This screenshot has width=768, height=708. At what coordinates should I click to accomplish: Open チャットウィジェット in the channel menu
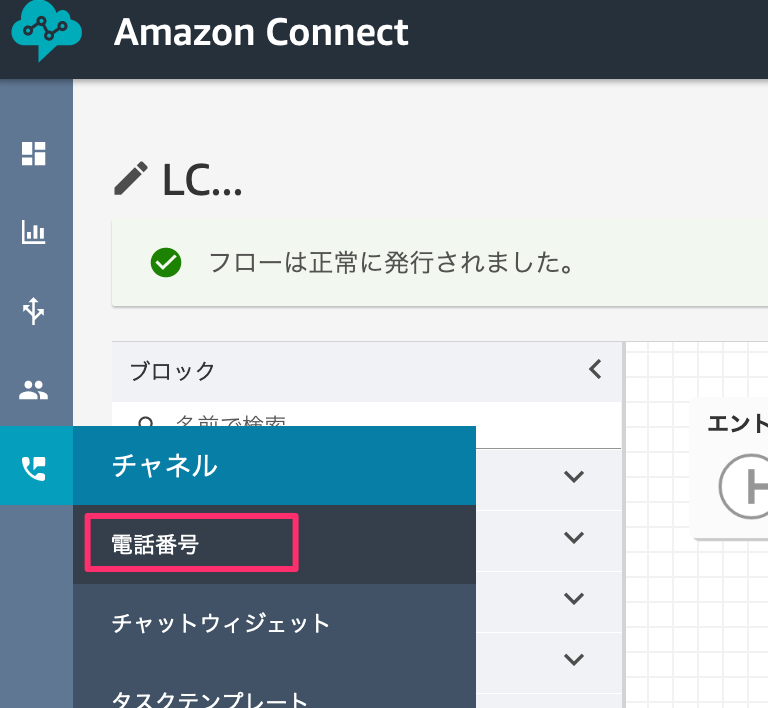pyautogui.click(x=221, y=624)
